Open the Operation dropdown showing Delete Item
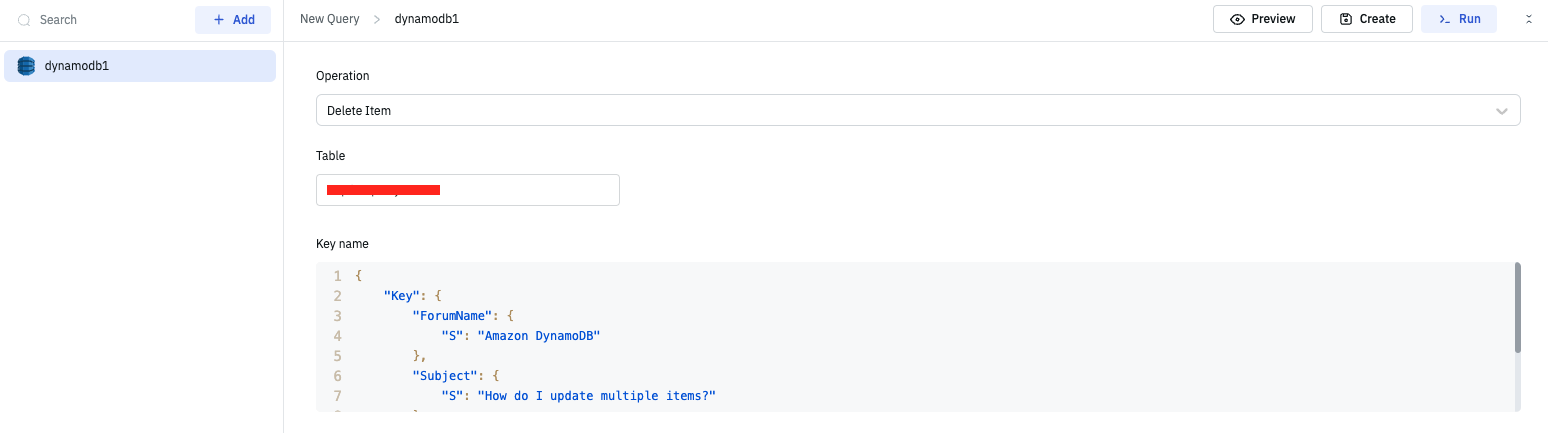Viewport: 1548px width, 433px height. click(x=900, y=110)
